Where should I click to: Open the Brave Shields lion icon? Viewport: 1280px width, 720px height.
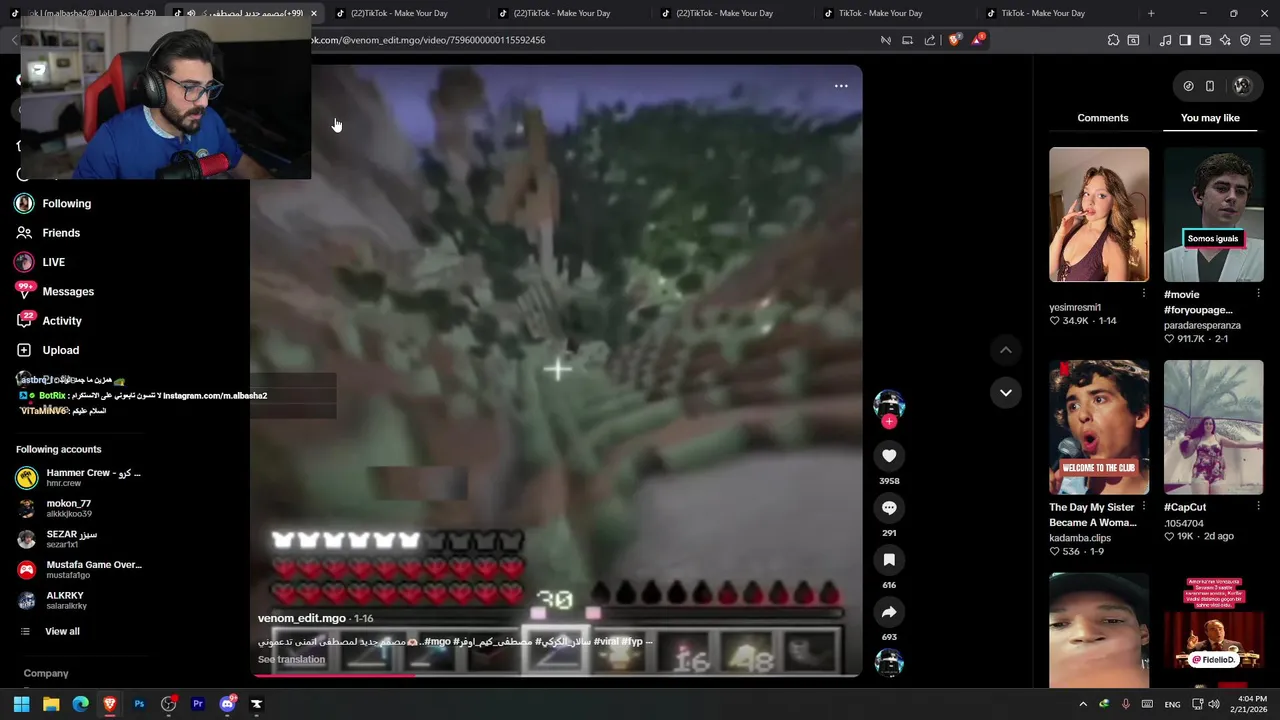point(954,40)
